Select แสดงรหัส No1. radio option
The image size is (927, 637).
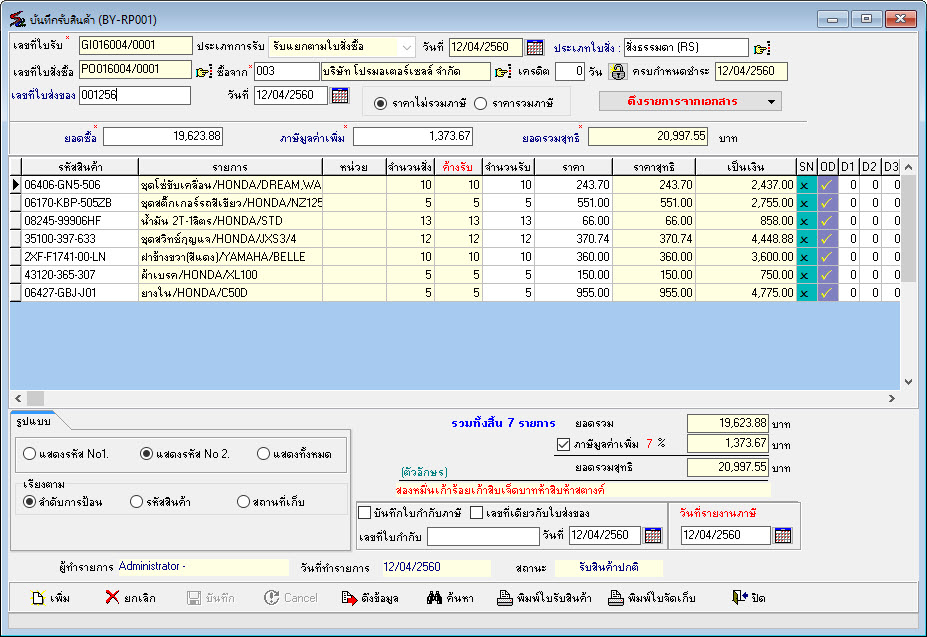tap(29, 454)
